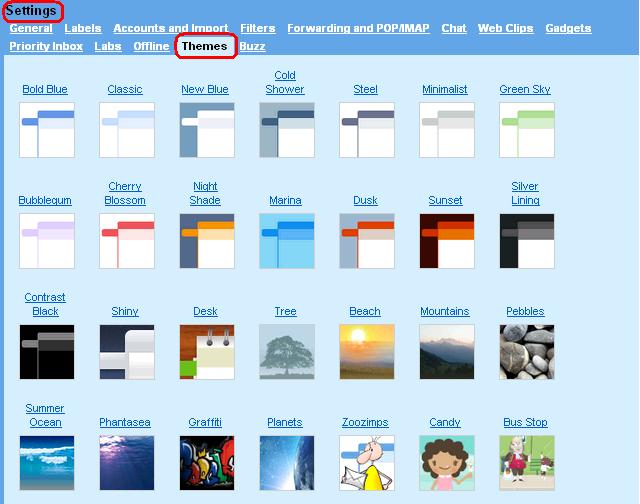Viewport: 640px width, 504px height.
Task: Select the Cherry Blossom theme thumbnail
Action: 127,241
